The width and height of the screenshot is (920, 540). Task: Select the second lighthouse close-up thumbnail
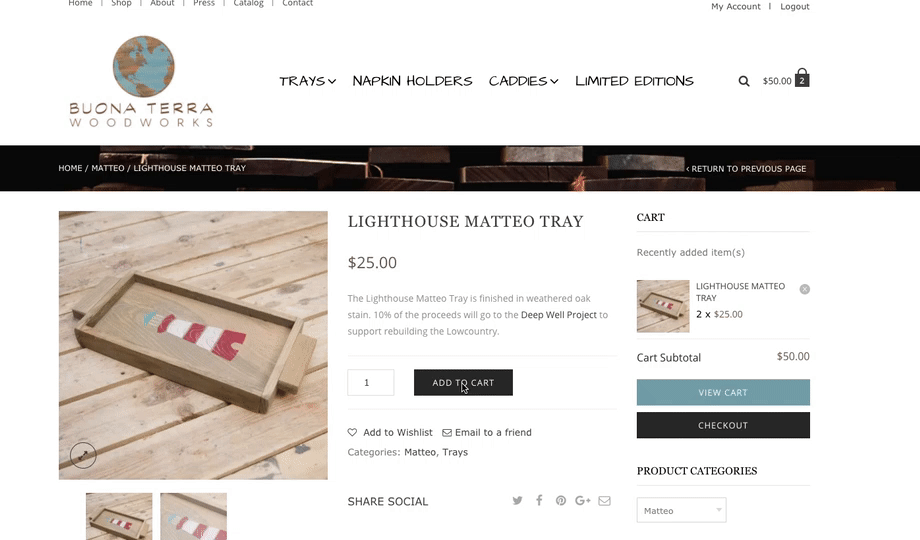pyautogui.click(x=194, y=517)
